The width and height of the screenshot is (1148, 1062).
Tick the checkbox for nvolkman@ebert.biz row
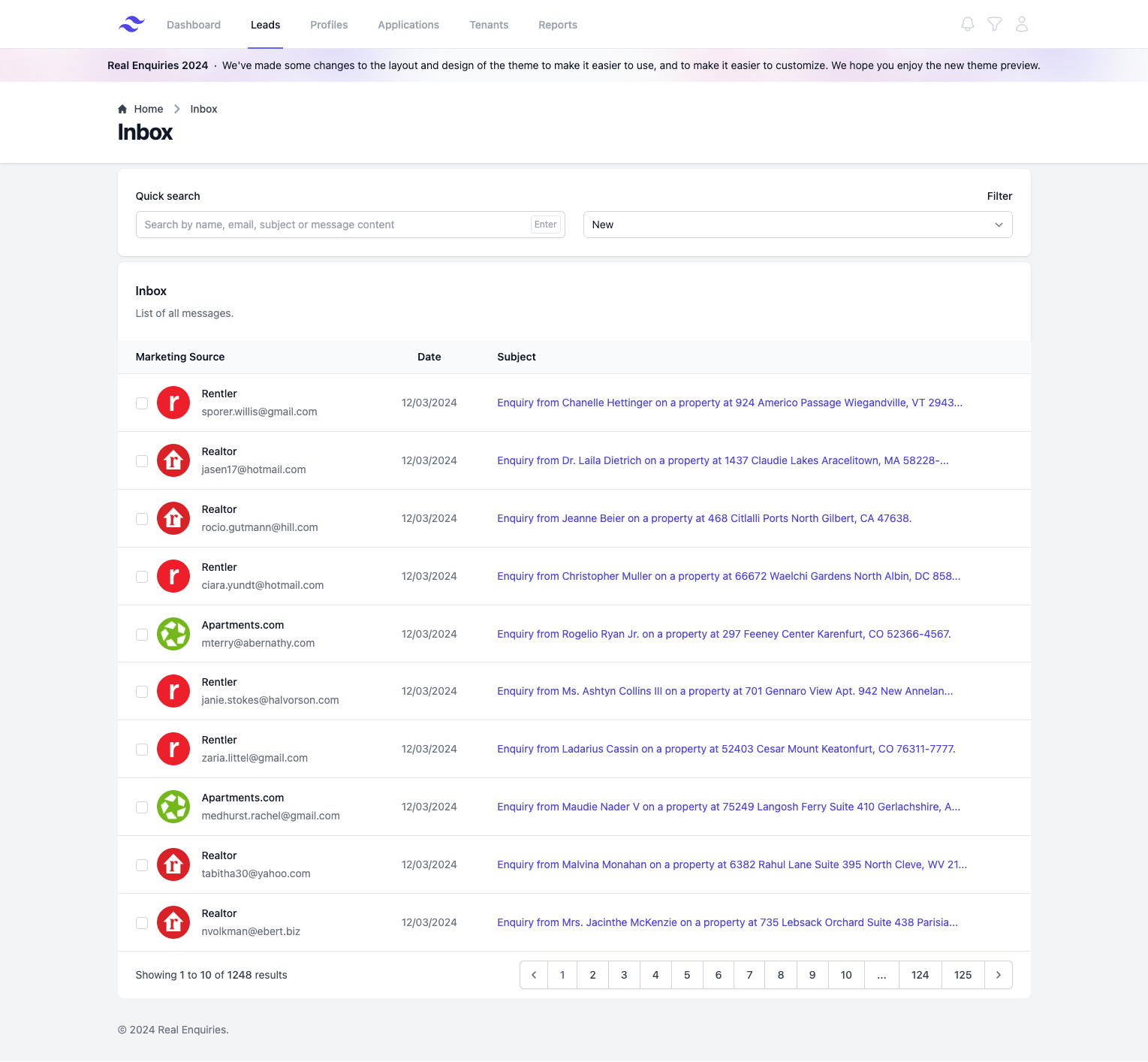coord(141,923)
